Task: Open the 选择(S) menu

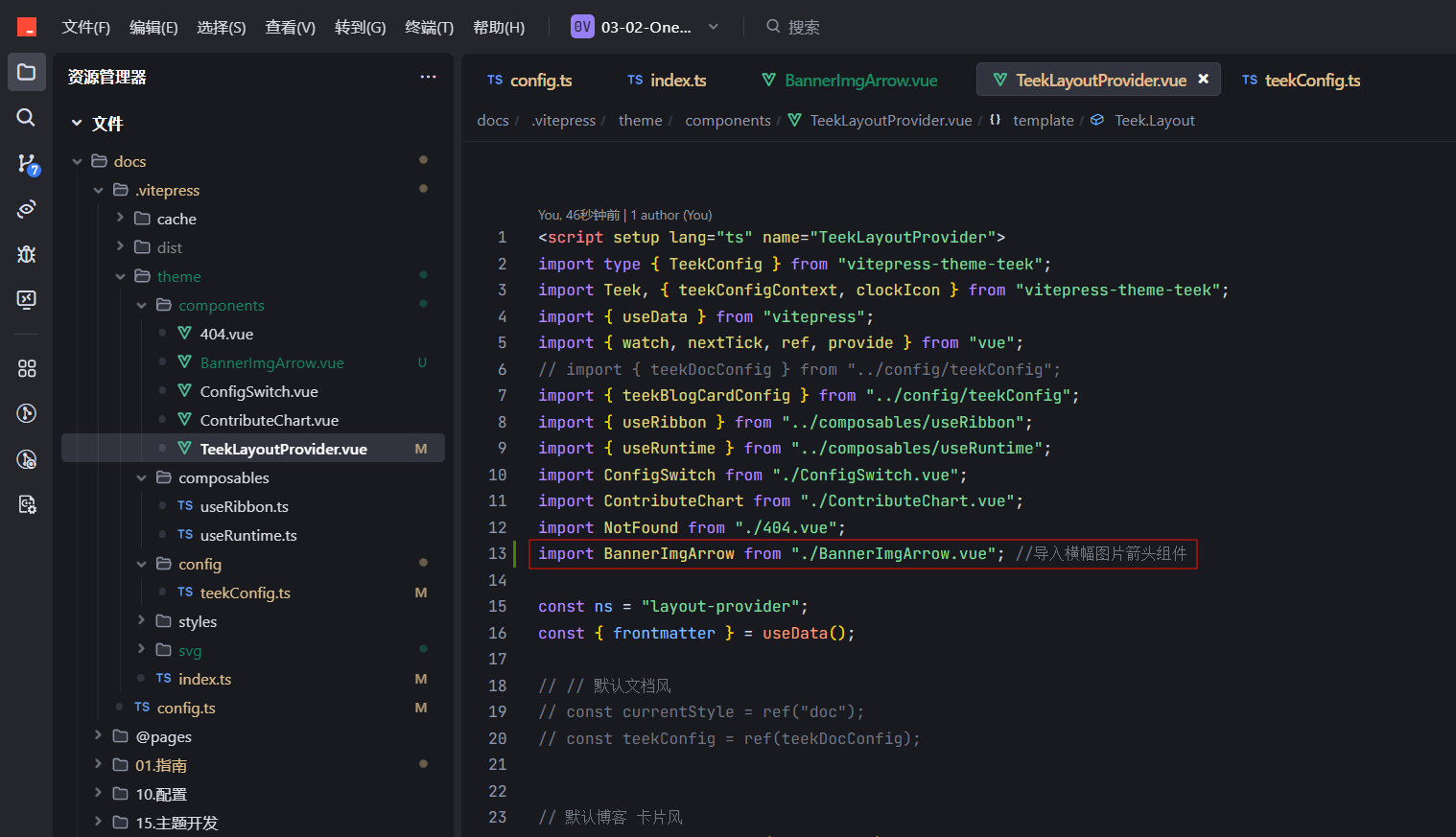Action: pos(222,27)
